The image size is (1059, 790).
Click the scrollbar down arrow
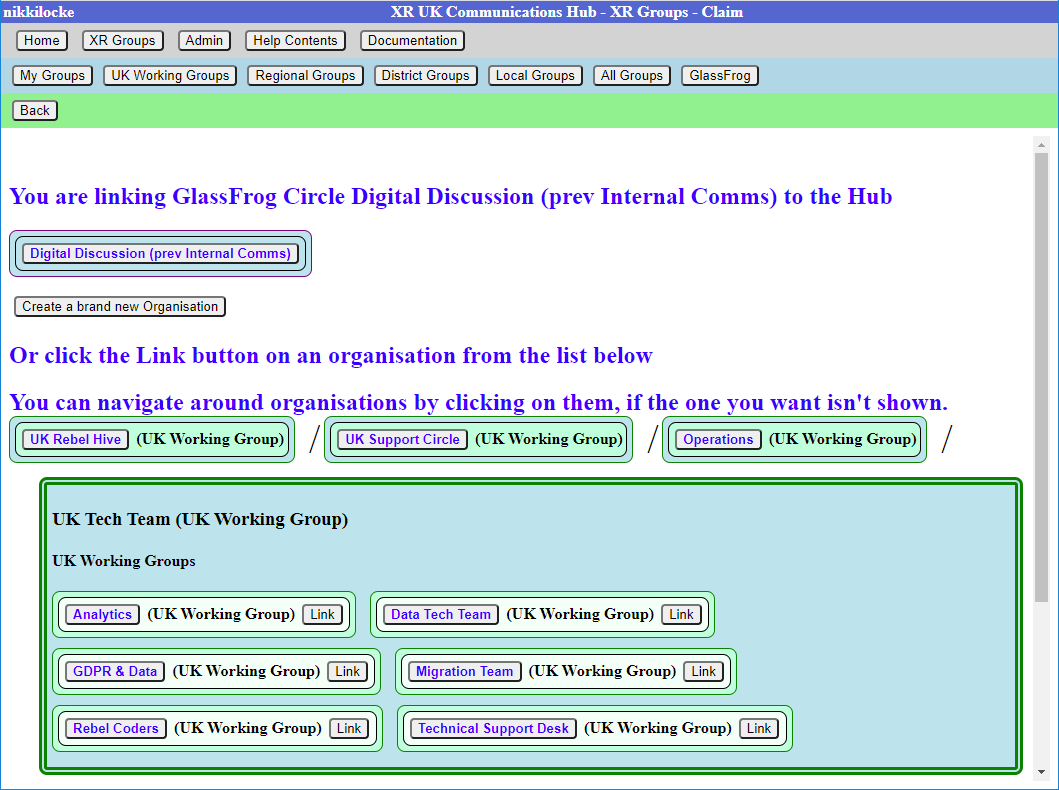(1041, 771)
